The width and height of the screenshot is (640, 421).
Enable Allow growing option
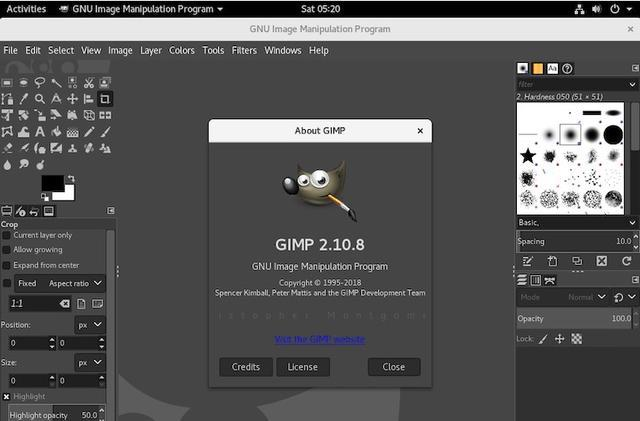tap(6, 249)
